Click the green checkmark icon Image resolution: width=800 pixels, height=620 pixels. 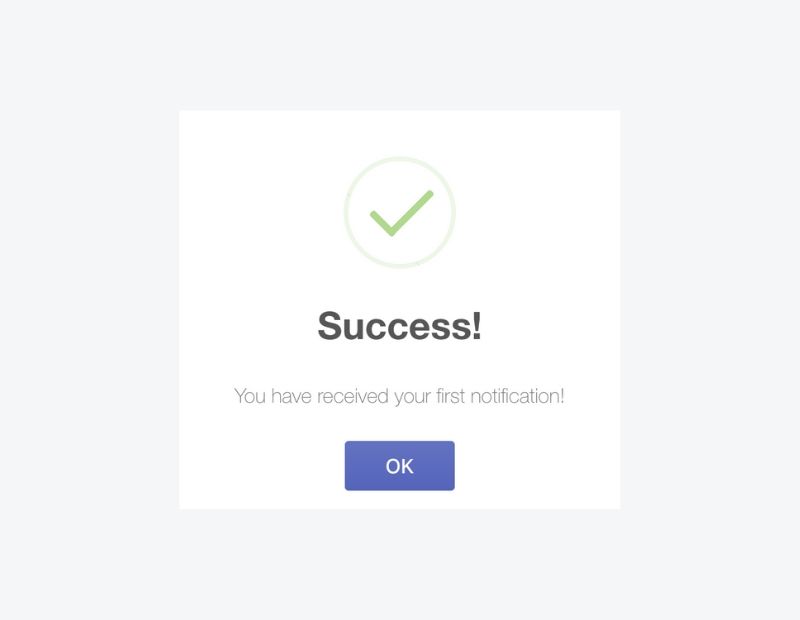click(402, 213)
